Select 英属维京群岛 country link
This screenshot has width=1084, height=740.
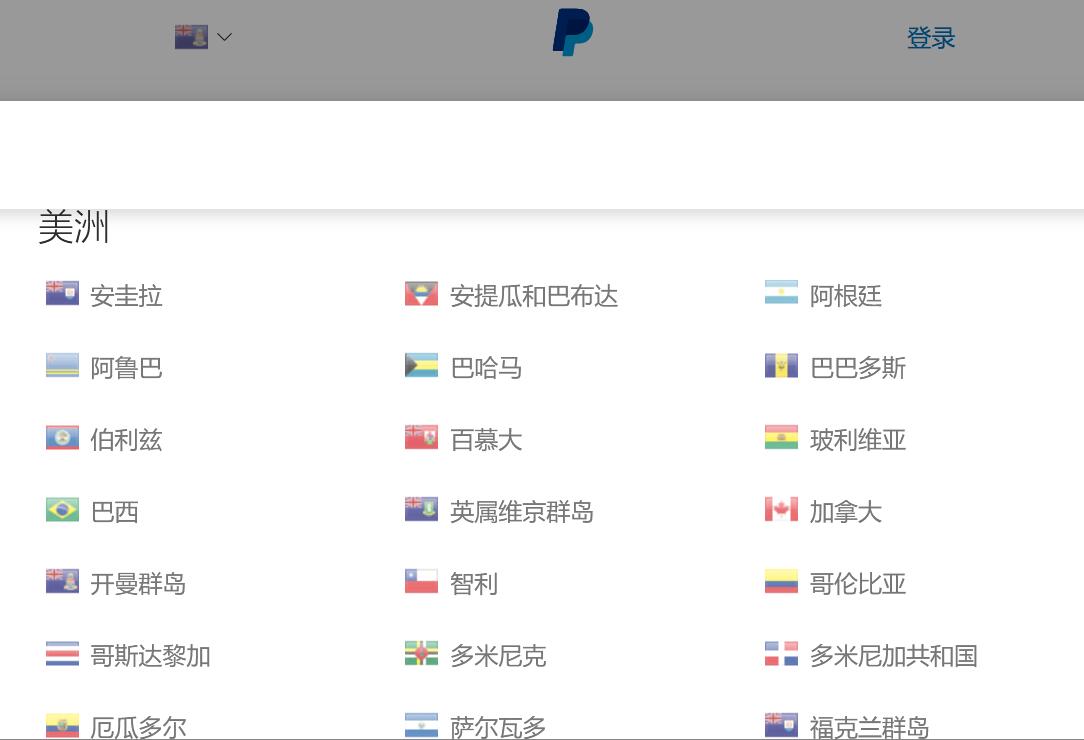point(522,512)
